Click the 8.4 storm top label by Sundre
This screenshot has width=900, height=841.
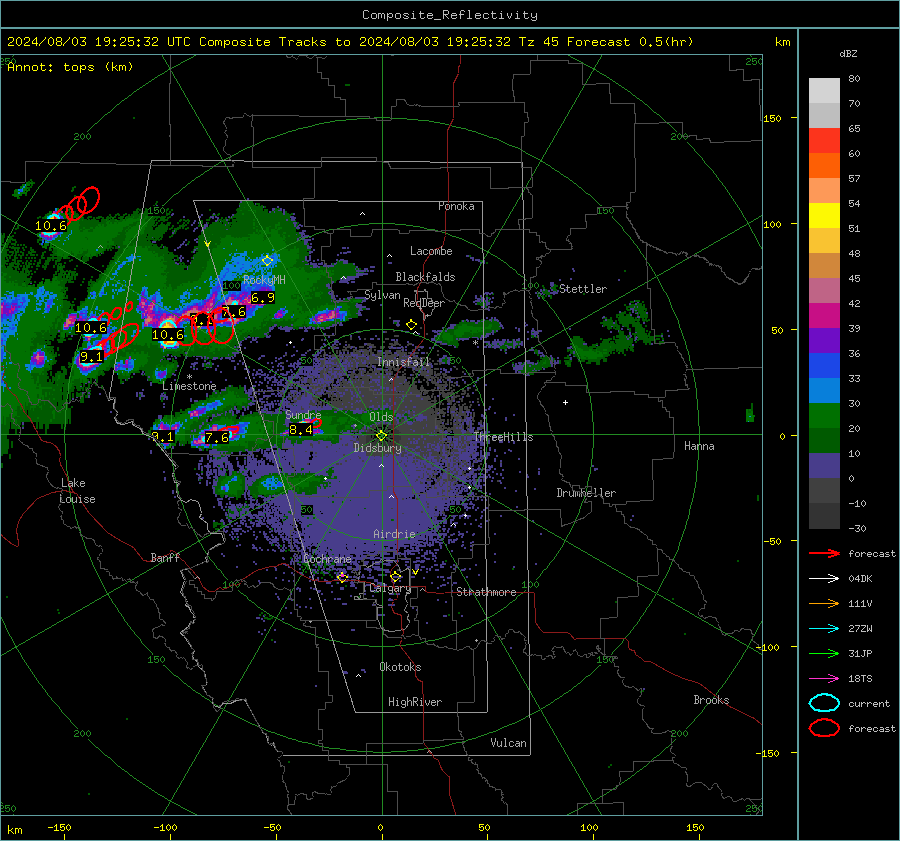301,429
